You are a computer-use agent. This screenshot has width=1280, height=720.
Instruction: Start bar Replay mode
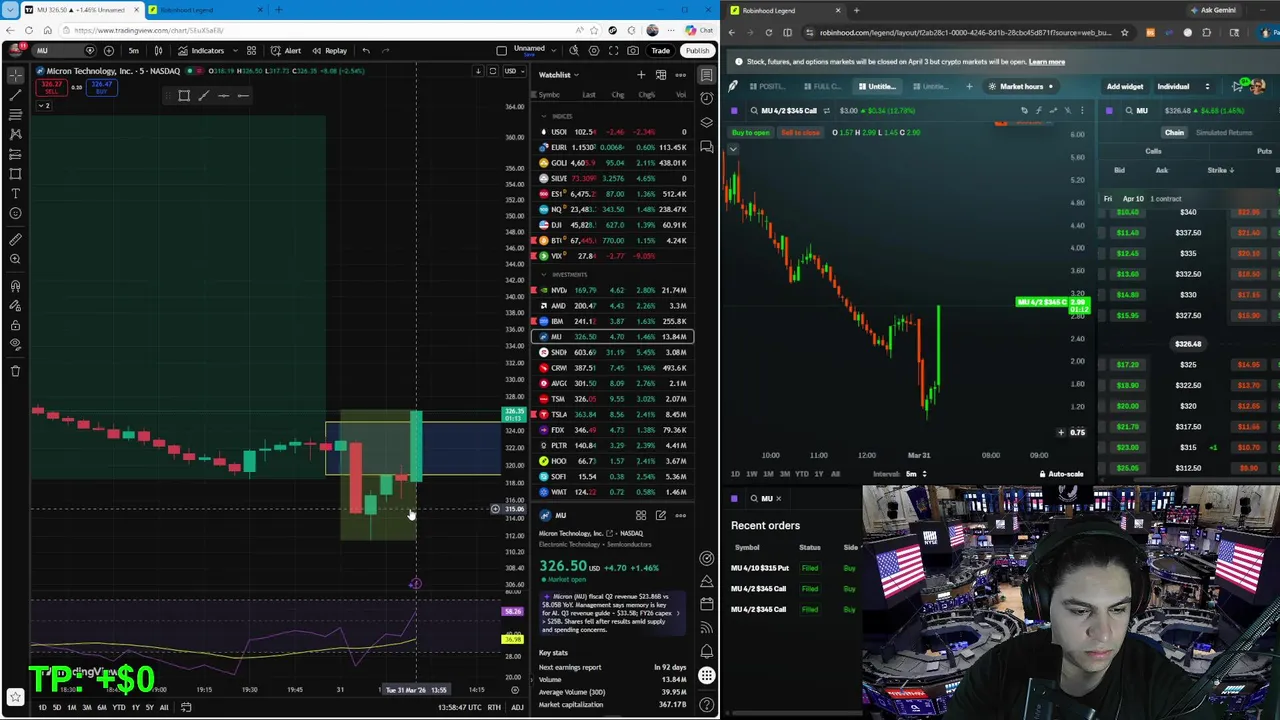330,50
